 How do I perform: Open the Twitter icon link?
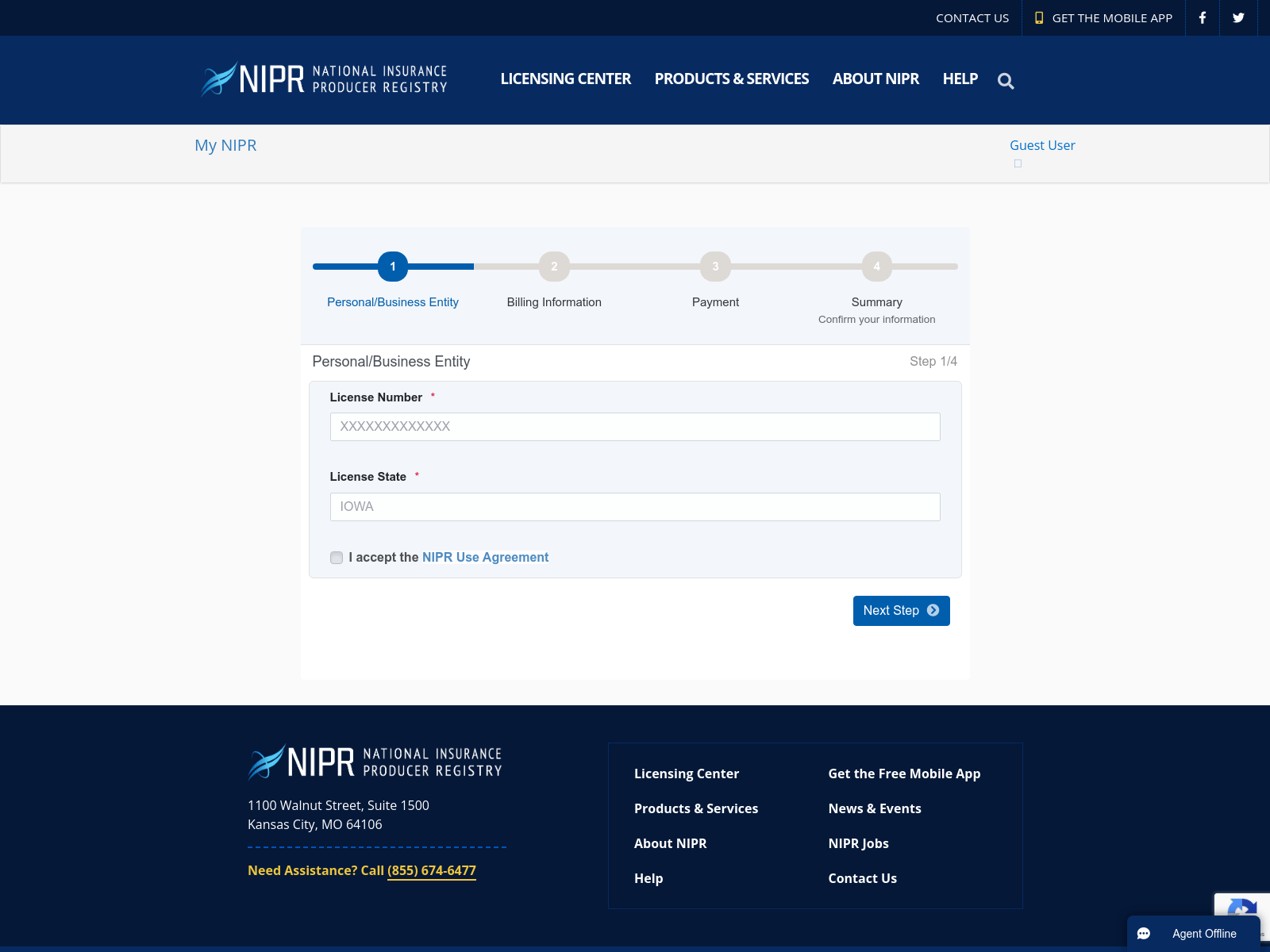pos(1238,17)
